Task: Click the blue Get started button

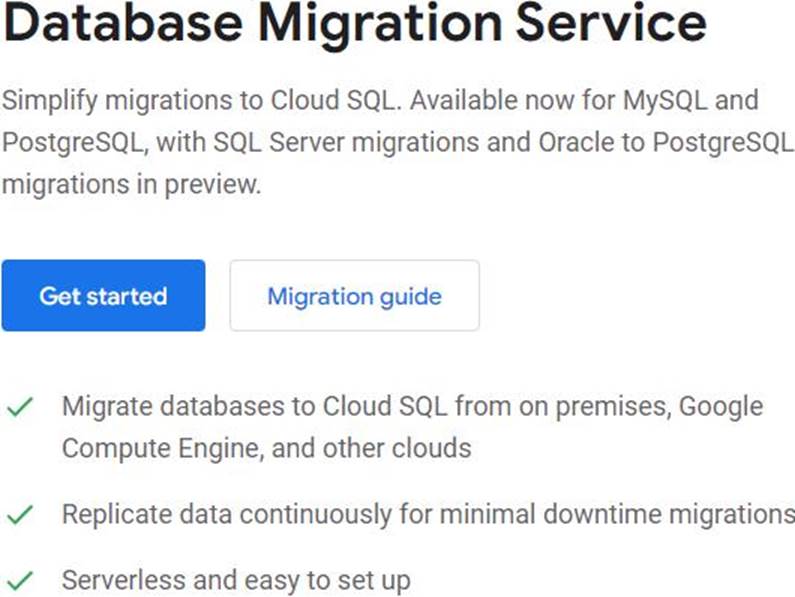Action: 103,296
